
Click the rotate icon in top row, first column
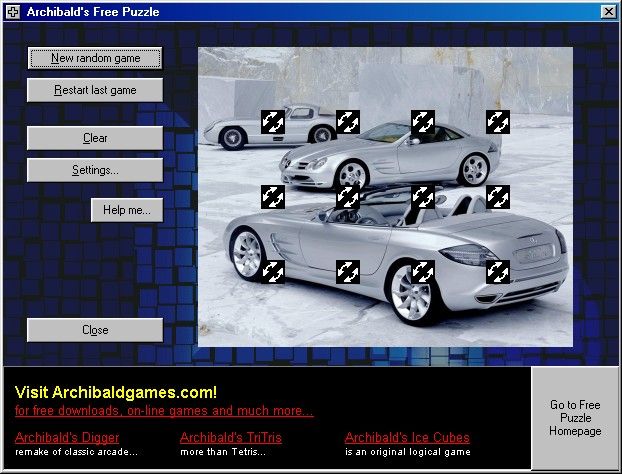pyautogui.click(x=273, y=122)
